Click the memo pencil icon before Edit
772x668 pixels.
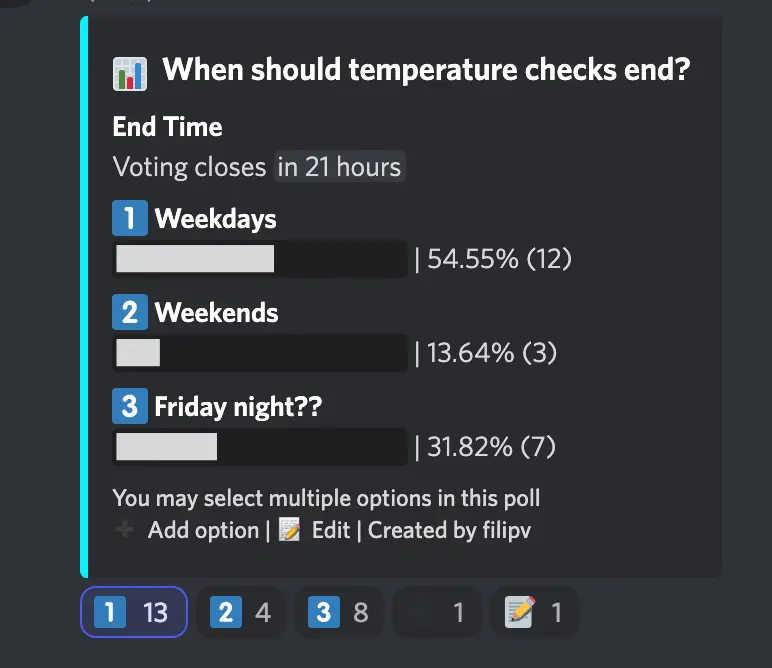click(x=290, y=530)
